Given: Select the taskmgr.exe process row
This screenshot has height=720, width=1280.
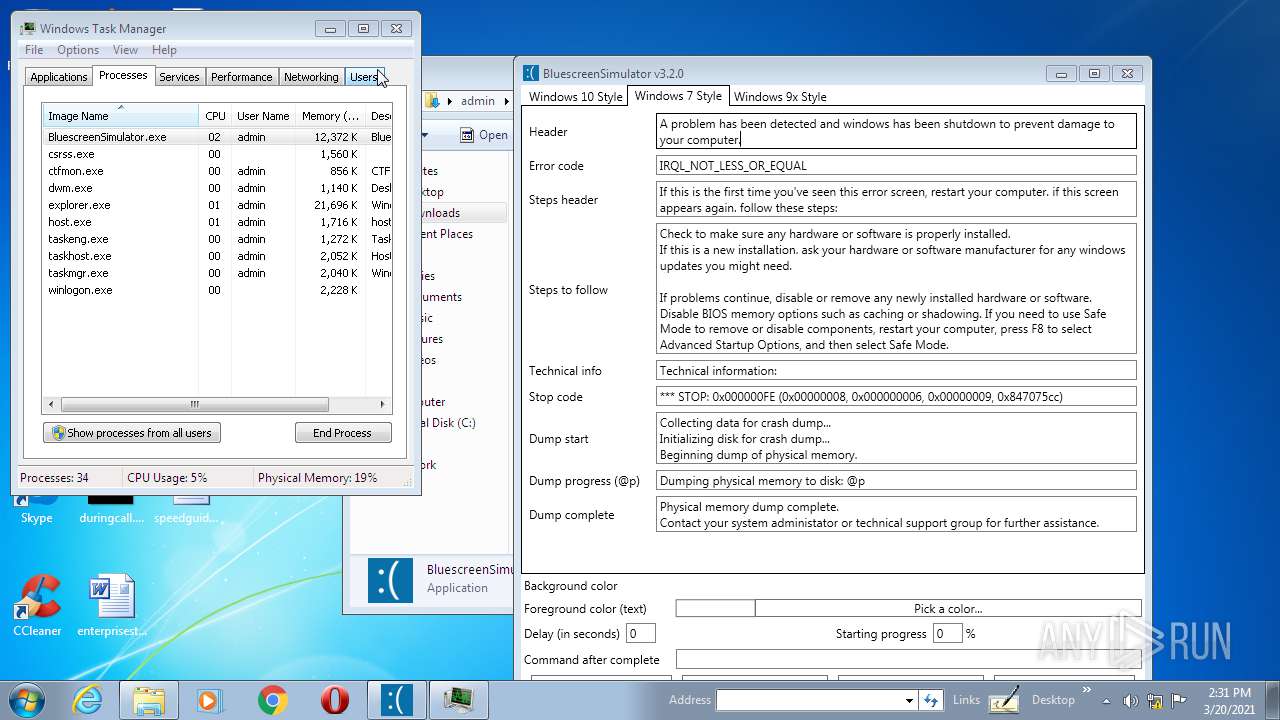Looking at the screenshot, I should [x=217, y=273].
